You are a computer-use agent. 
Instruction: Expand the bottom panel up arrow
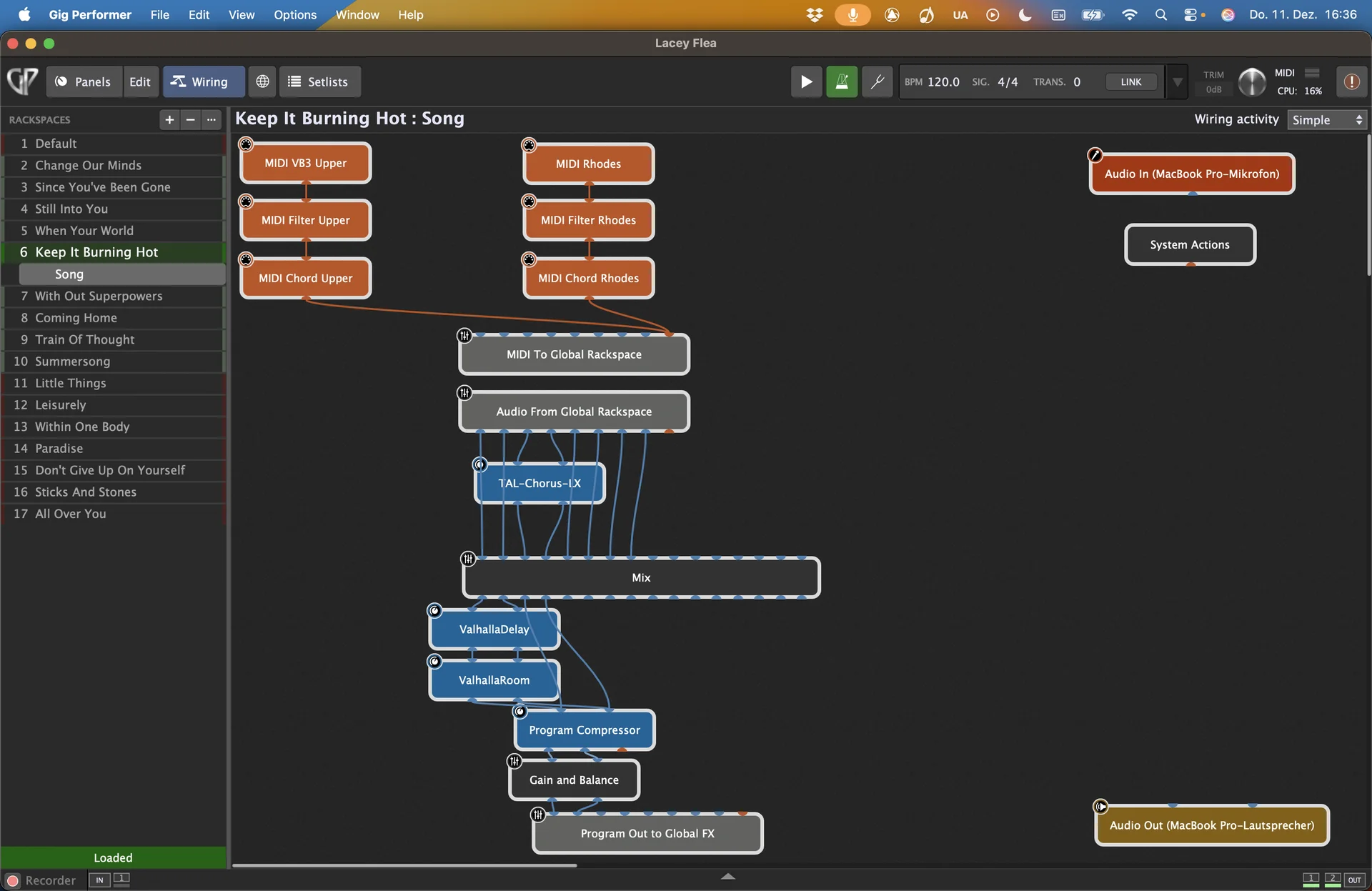(727, 876)
